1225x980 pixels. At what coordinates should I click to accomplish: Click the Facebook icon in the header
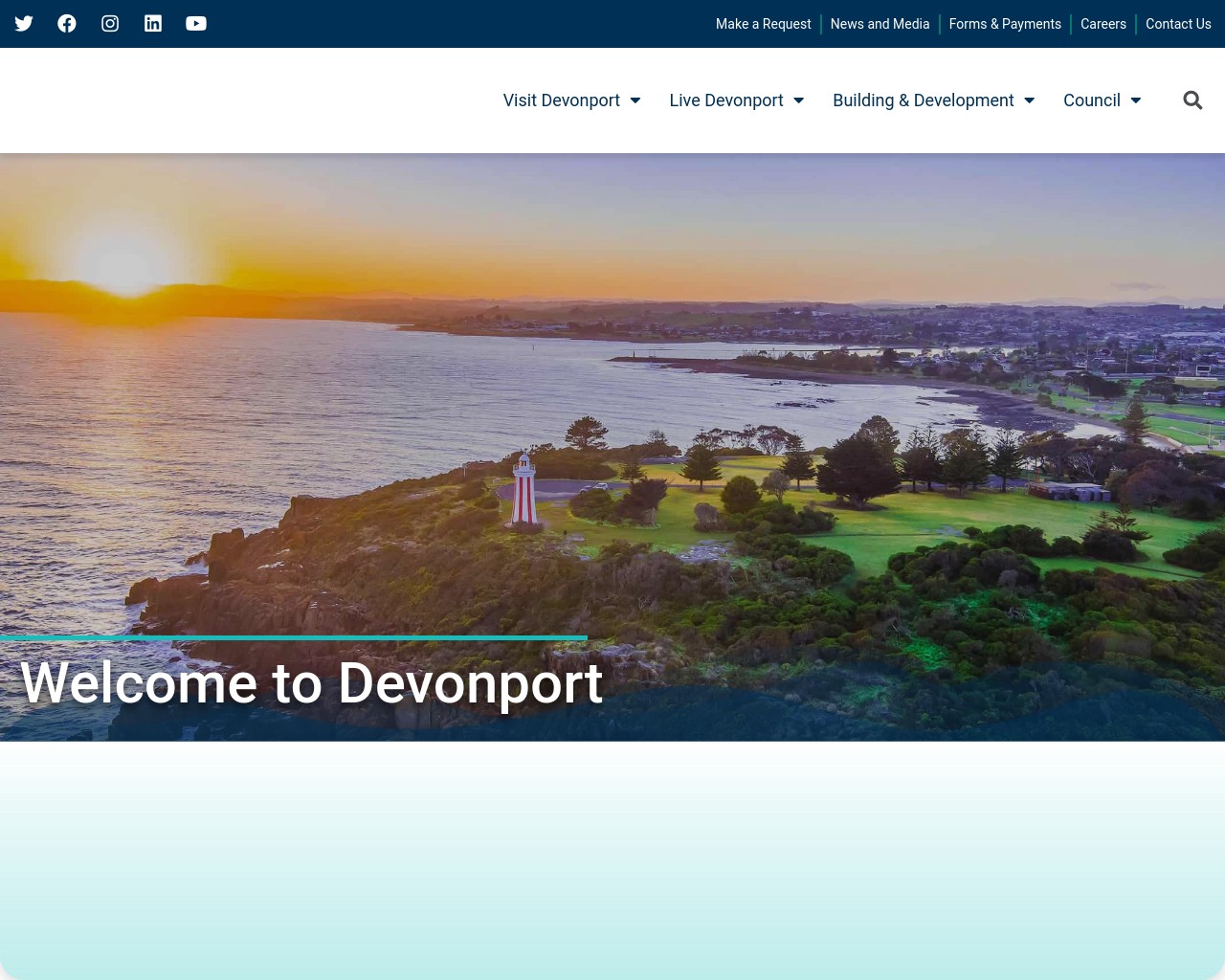click(x=66, y=23)
